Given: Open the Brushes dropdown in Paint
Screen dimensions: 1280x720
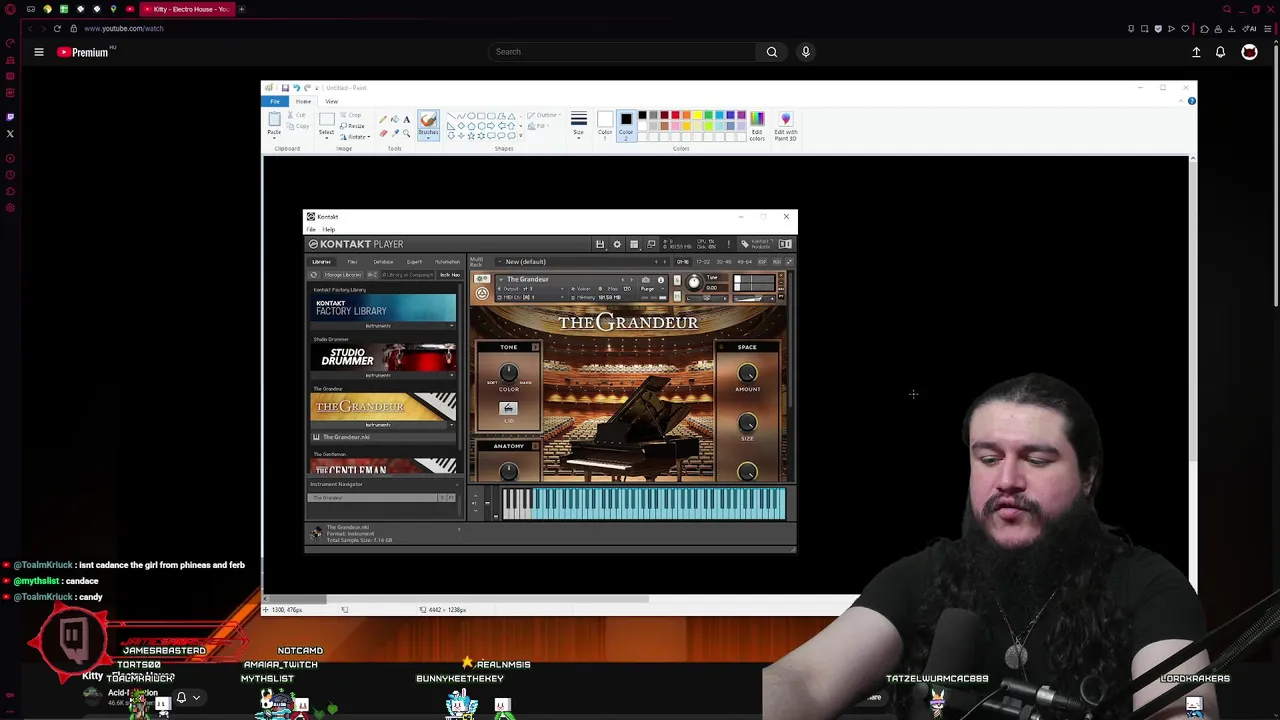Looking at the screenshot, I should pos(428,125).
